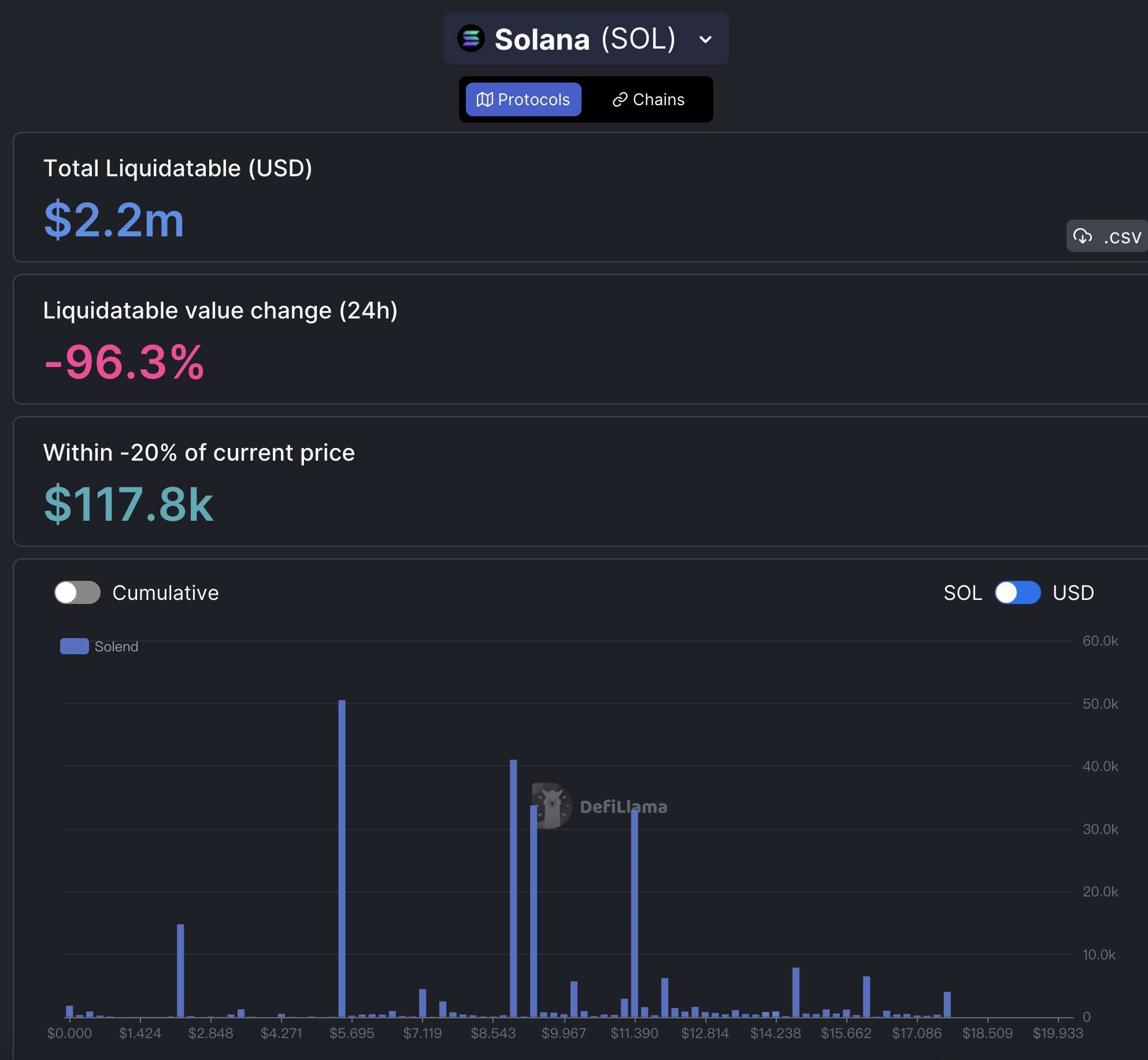Switch to the Chains tab

(648, 99)
